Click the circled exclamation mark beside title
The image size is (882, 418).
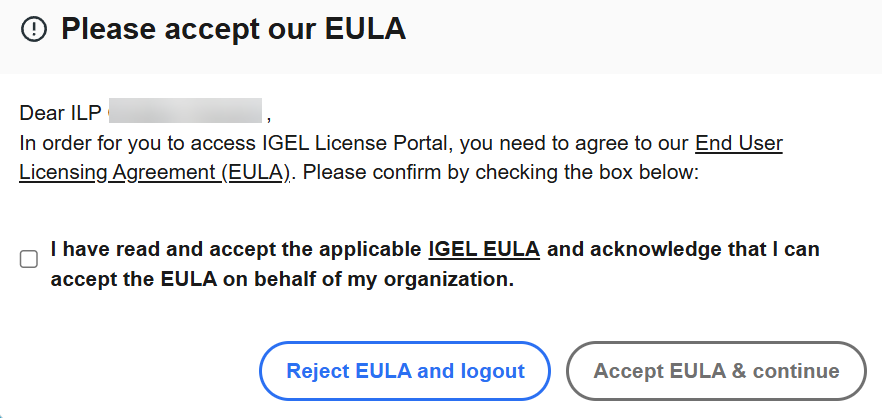[34, 31]
